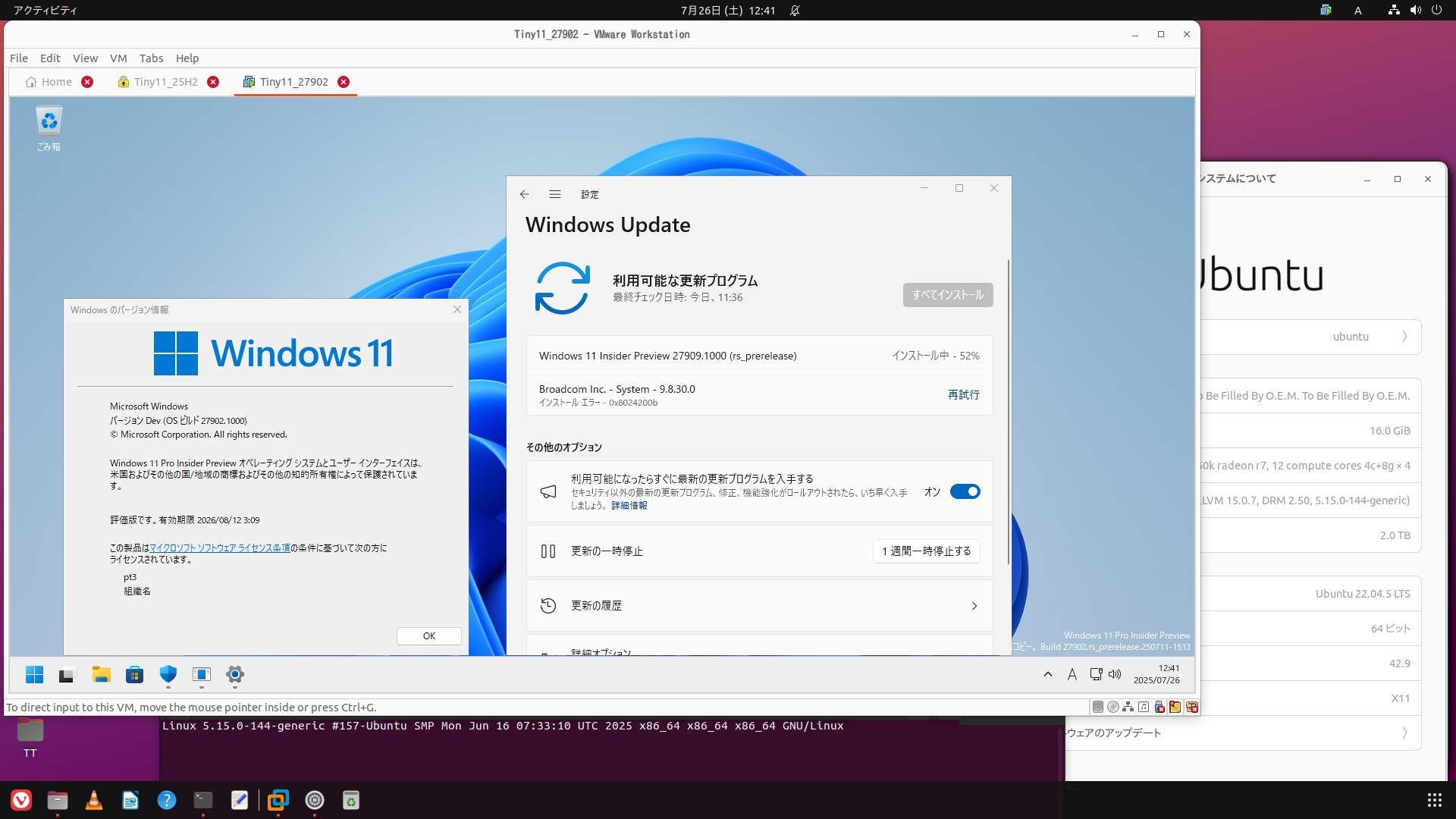This screenshot has width=1456, height=819.
Task: Open ubuntu device name row chevron
Action: click(1404, 337)
